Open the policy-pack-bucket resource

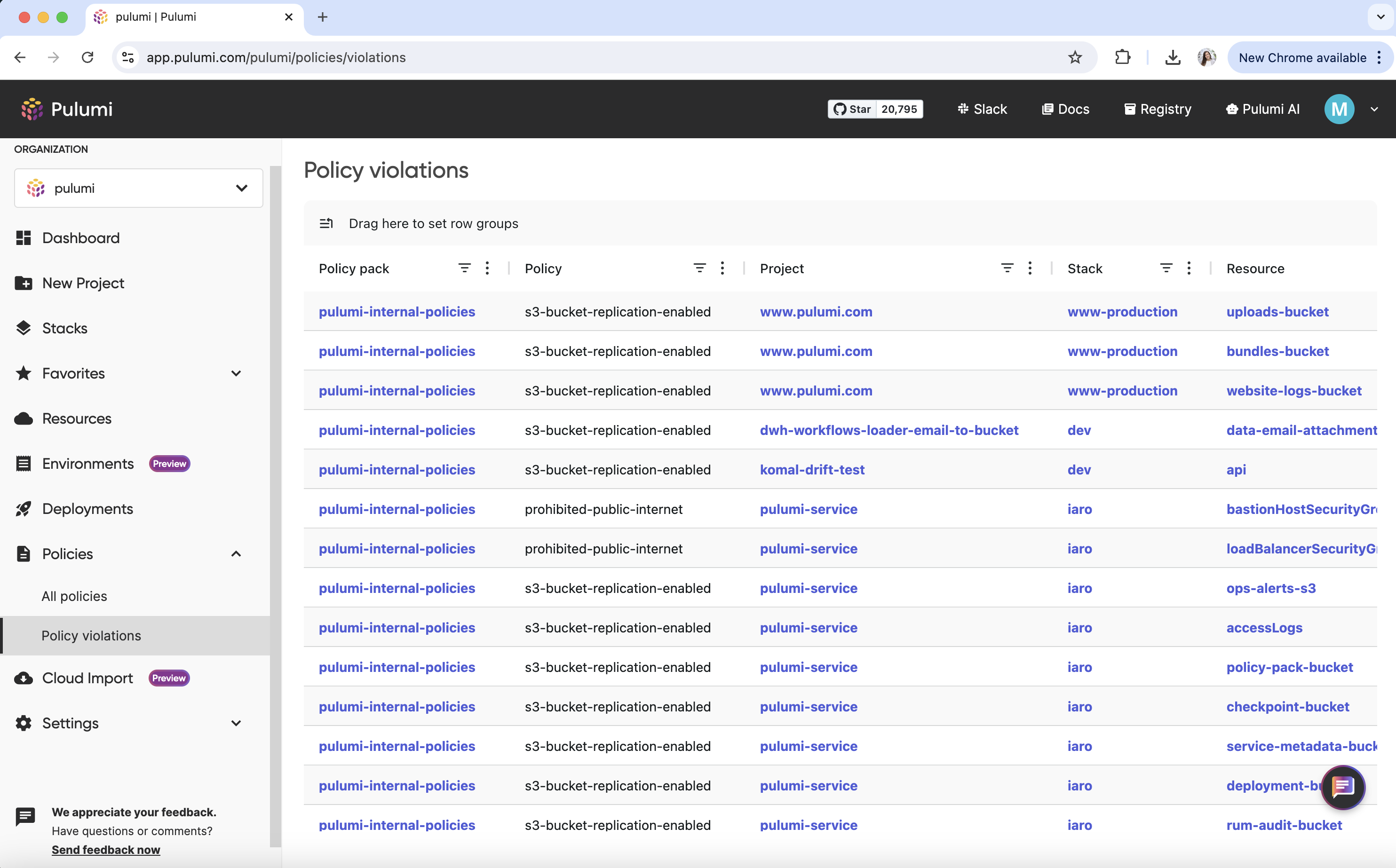click(x=1289, y=667)
